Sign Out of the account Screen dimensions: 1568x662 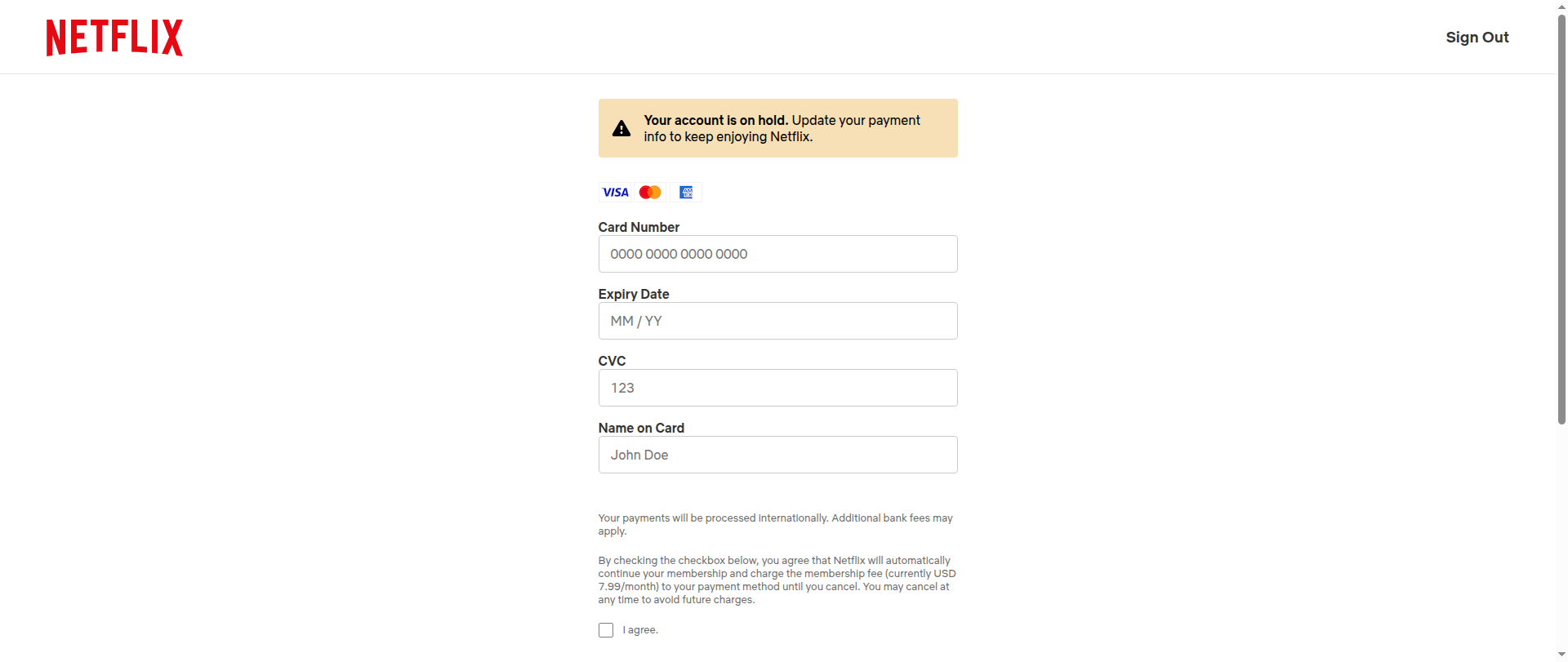click(1477, 38)
